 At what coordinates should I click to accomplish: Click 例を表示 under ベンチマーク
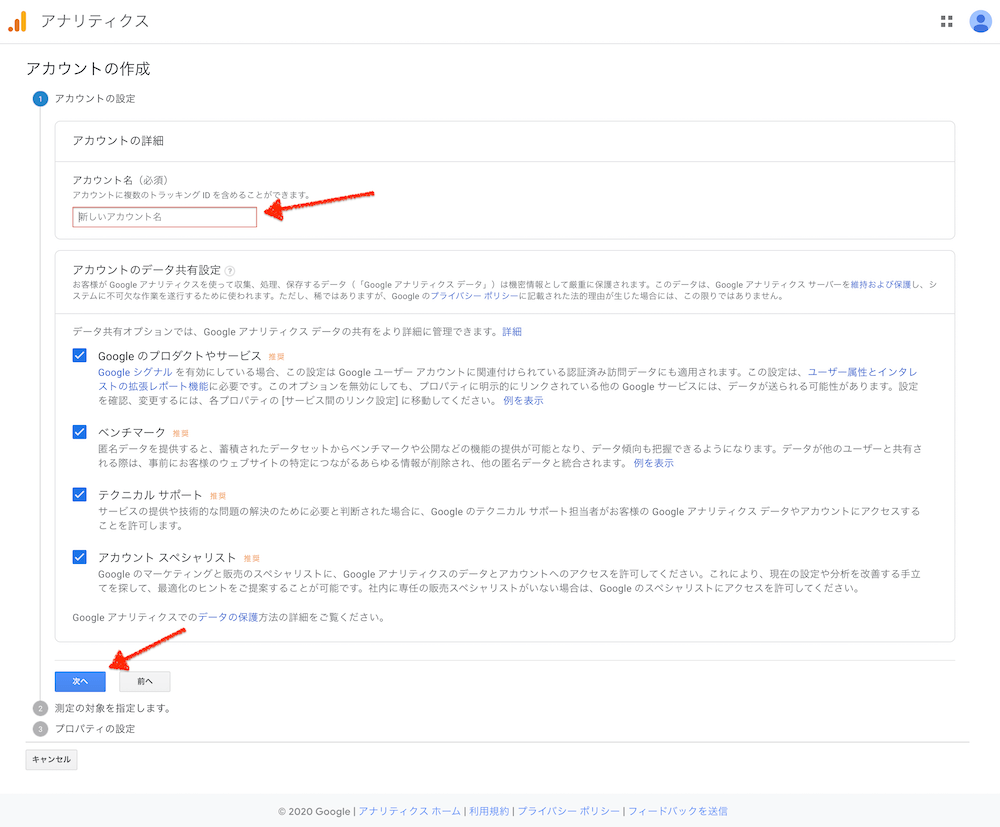(x=654, y=463)
